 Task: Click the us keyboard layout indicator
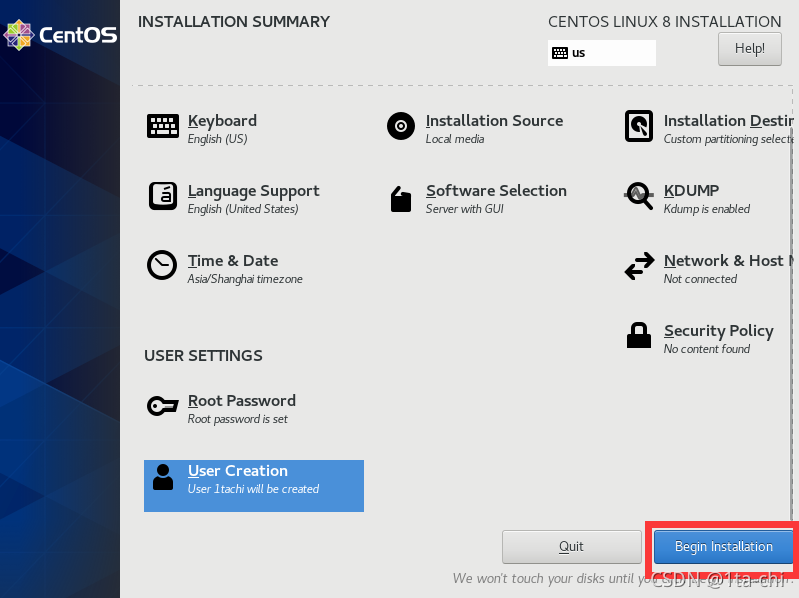click(x=602, y=53)
